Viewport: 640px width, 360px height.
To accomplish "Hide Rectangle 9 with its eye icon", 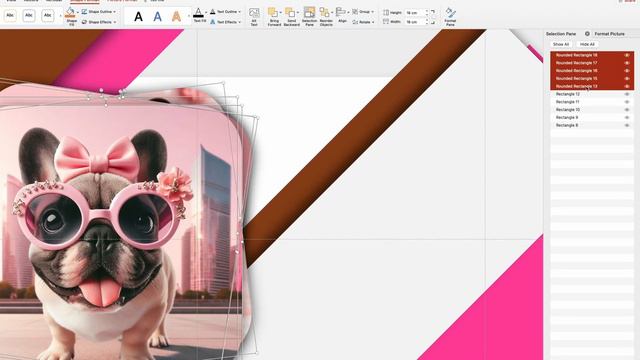I will 627,118.
